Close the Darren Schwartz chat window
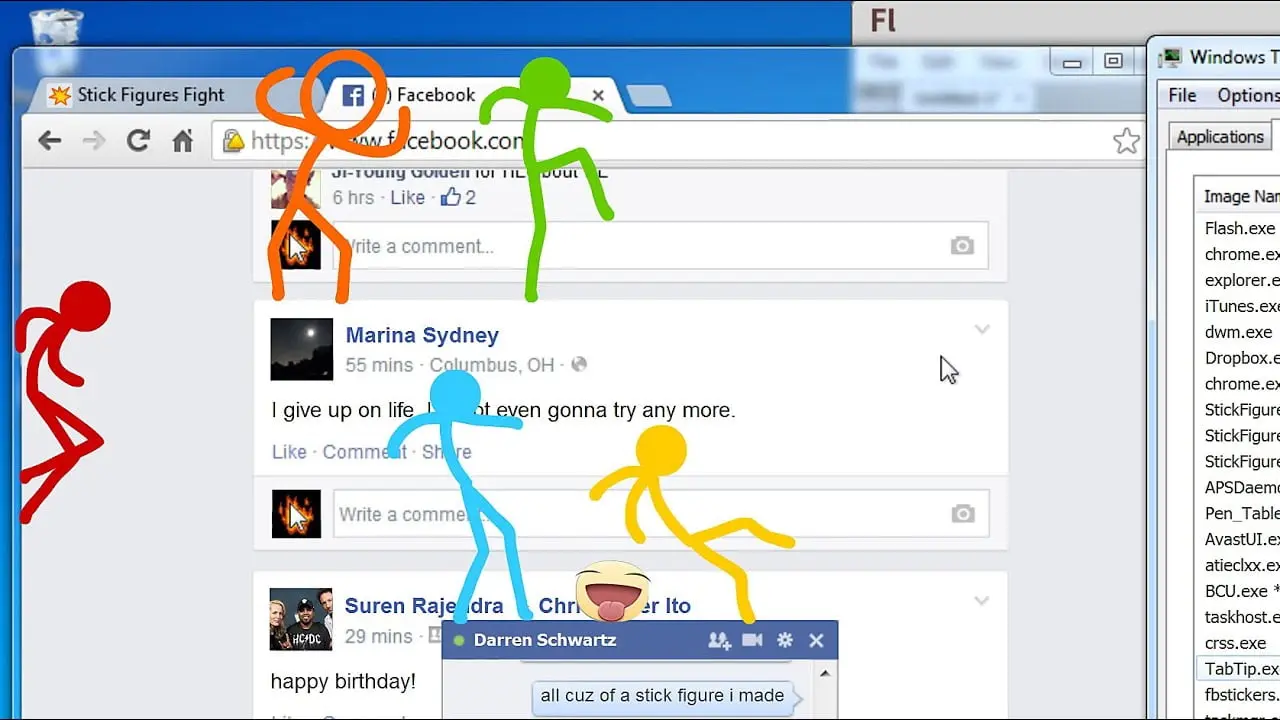Image resolution: width=1280 pixels, height=720 pixels. tap(816, 640)
